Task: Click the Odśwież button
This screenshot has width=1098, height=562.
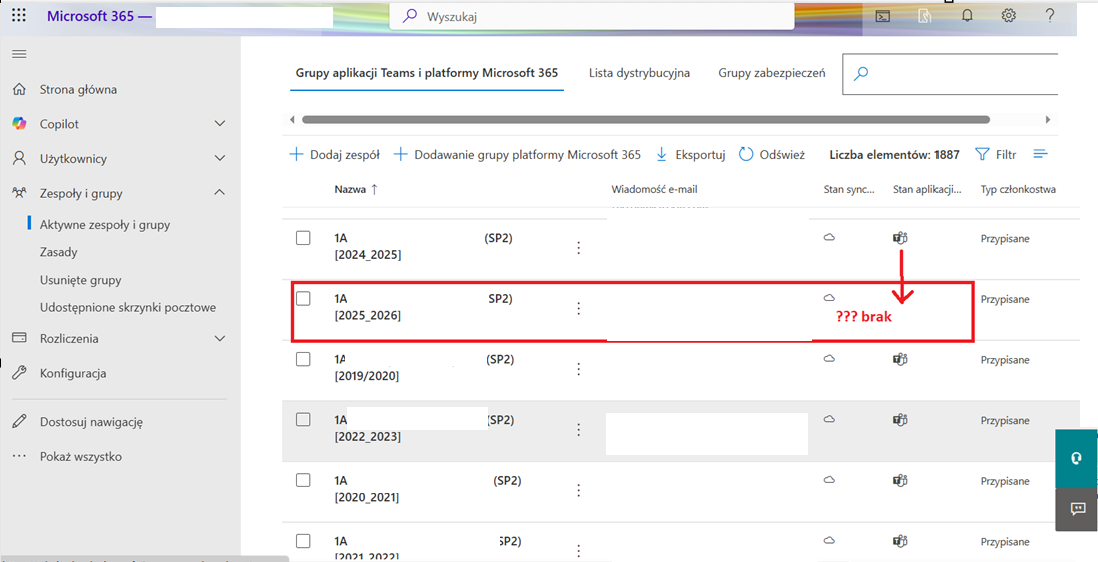Action: point(772,155)
